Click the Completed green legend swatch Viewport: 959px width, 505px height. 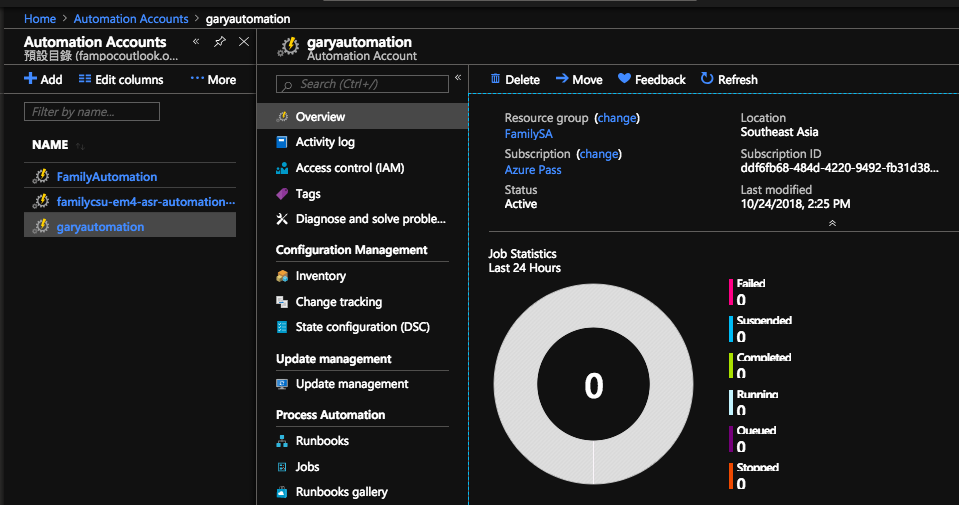tap(731, 366)
